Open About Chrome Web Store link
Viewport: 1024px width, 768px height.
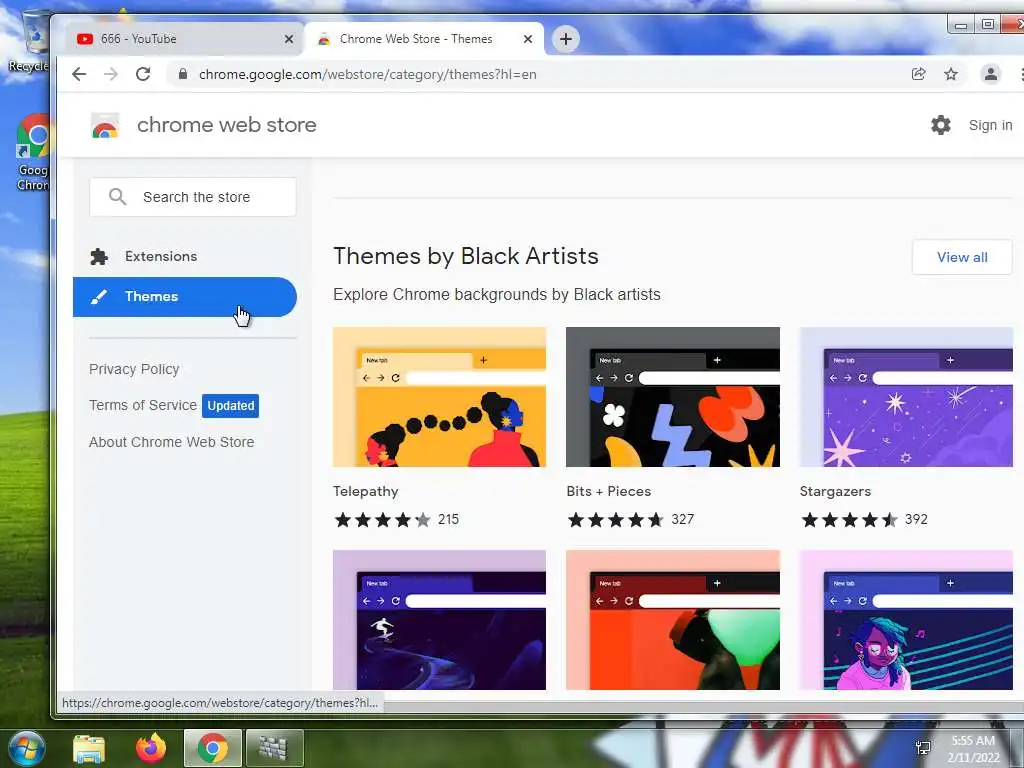(x=171, y=442)
